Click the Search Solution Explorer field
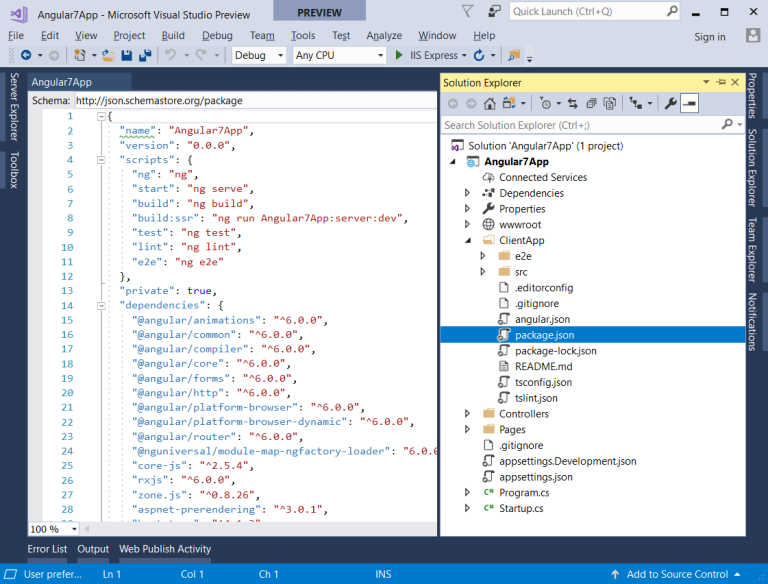This screenshot has width=768, height=584. (x=592, y=125)
